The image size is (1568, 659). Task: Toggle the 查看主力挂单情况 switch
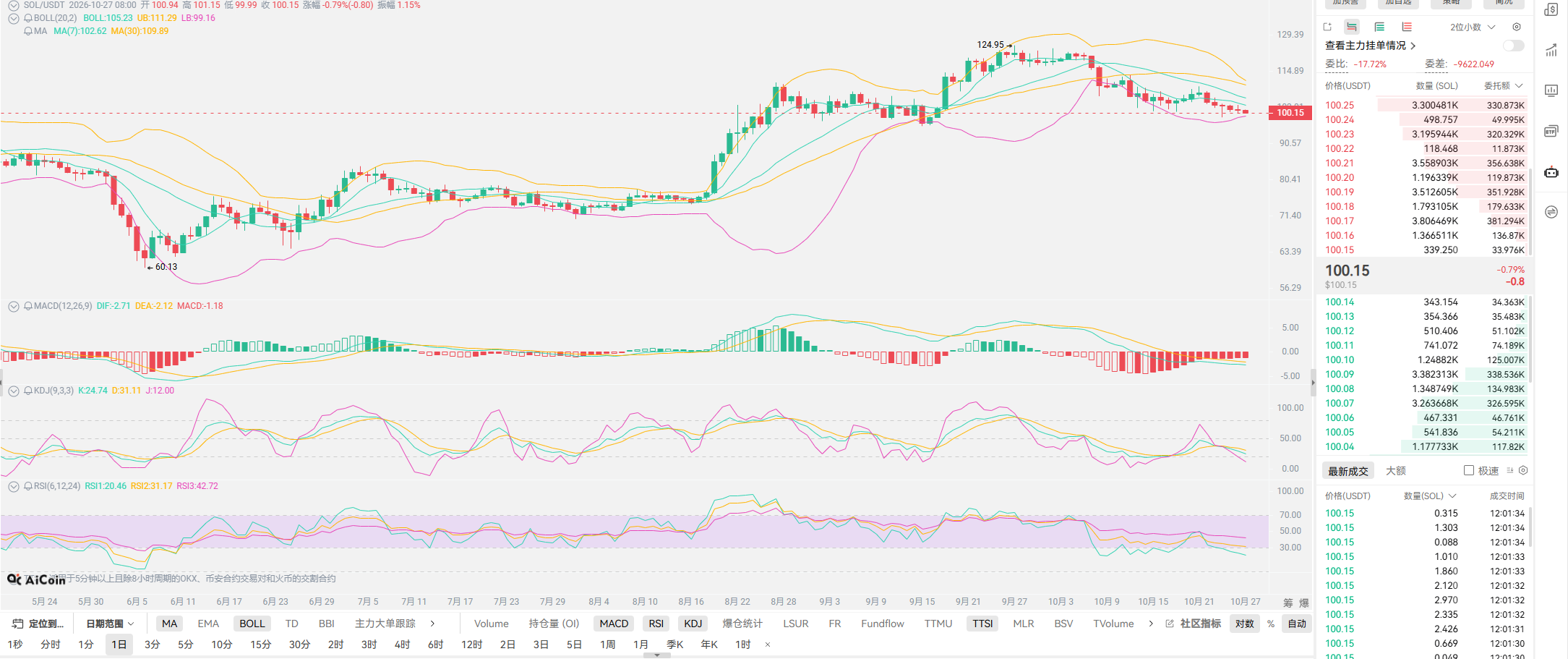(1513, 46)
